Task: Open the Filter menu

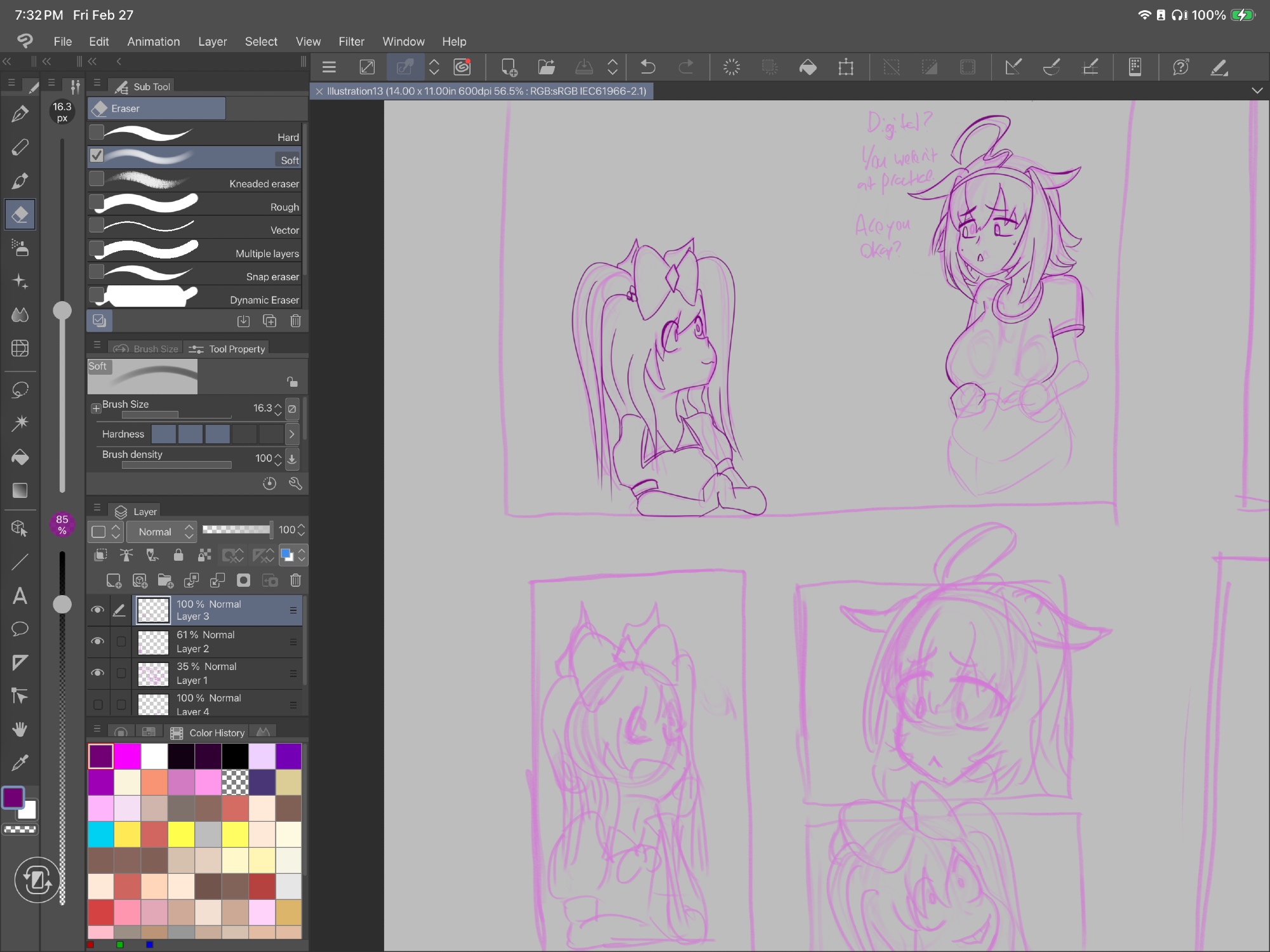Action: pyautogui.click(x=351, y=41)
